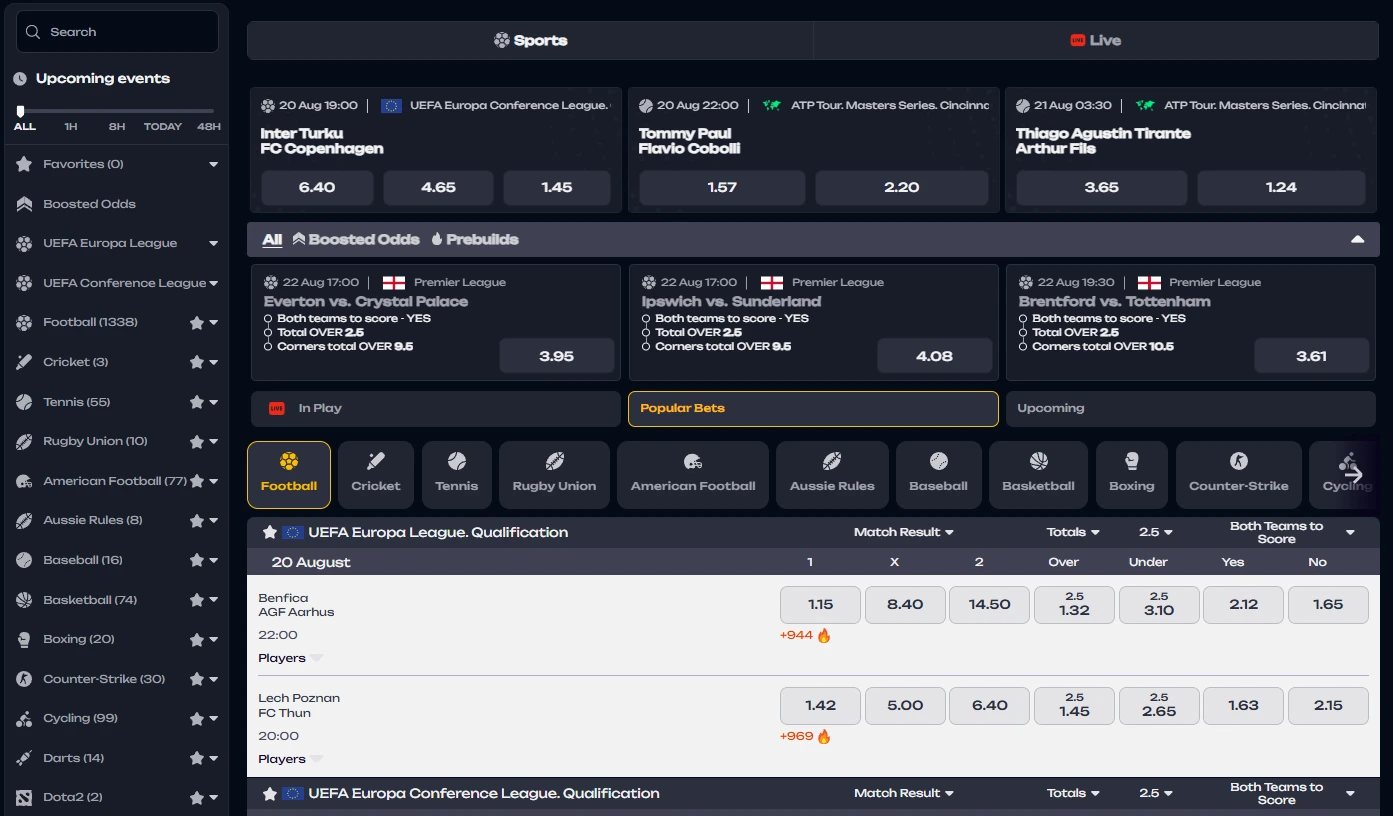Open Totals dropdown for Europa League
The image size is (1393, 816).
pyautogui.click(x=1073, y=532)
